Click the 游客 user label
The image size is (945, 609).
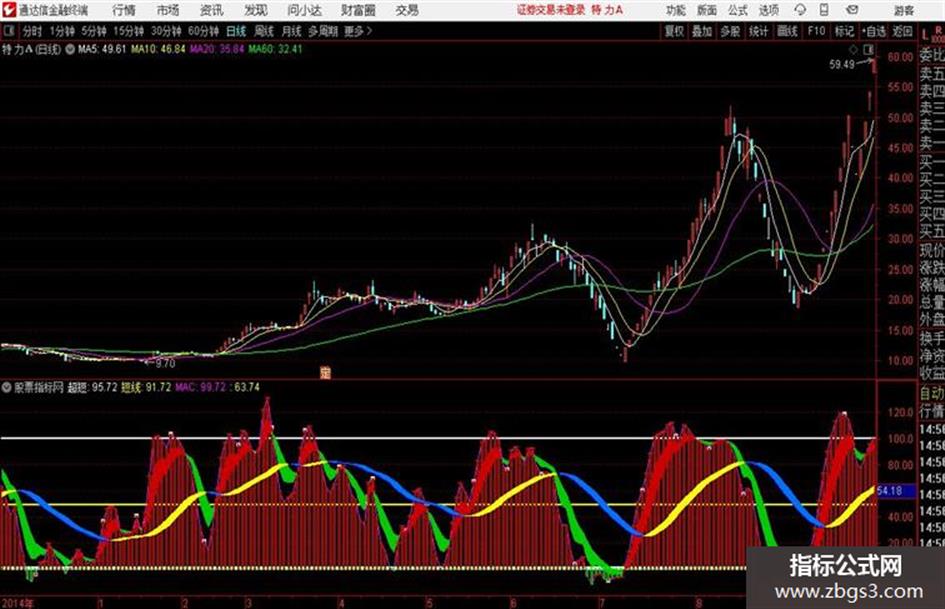click(x=903, y=10)
